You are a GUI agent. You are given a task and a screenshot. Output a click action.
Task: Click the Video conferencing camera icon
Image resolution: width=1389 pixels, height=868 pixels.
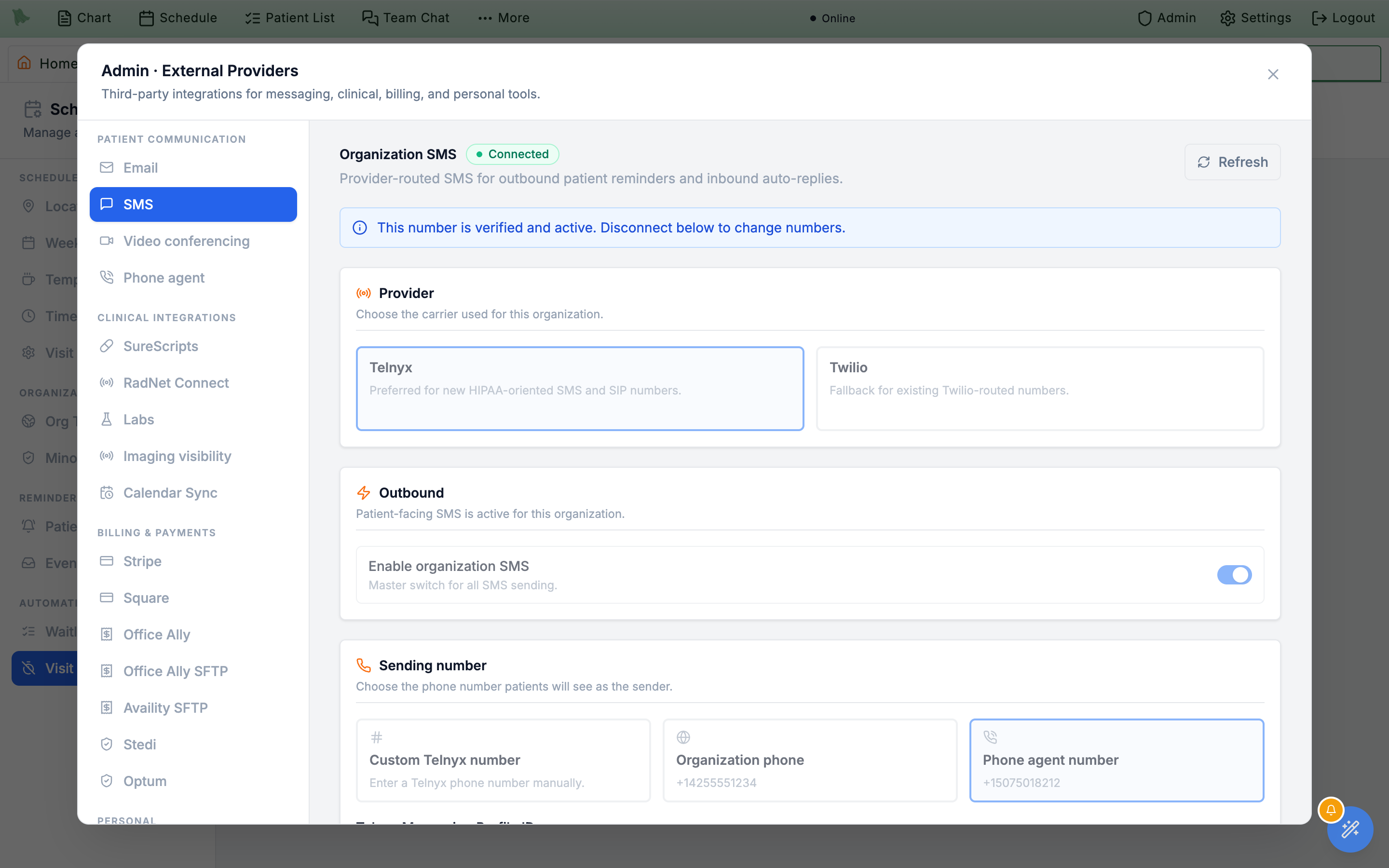click(106, 241)
